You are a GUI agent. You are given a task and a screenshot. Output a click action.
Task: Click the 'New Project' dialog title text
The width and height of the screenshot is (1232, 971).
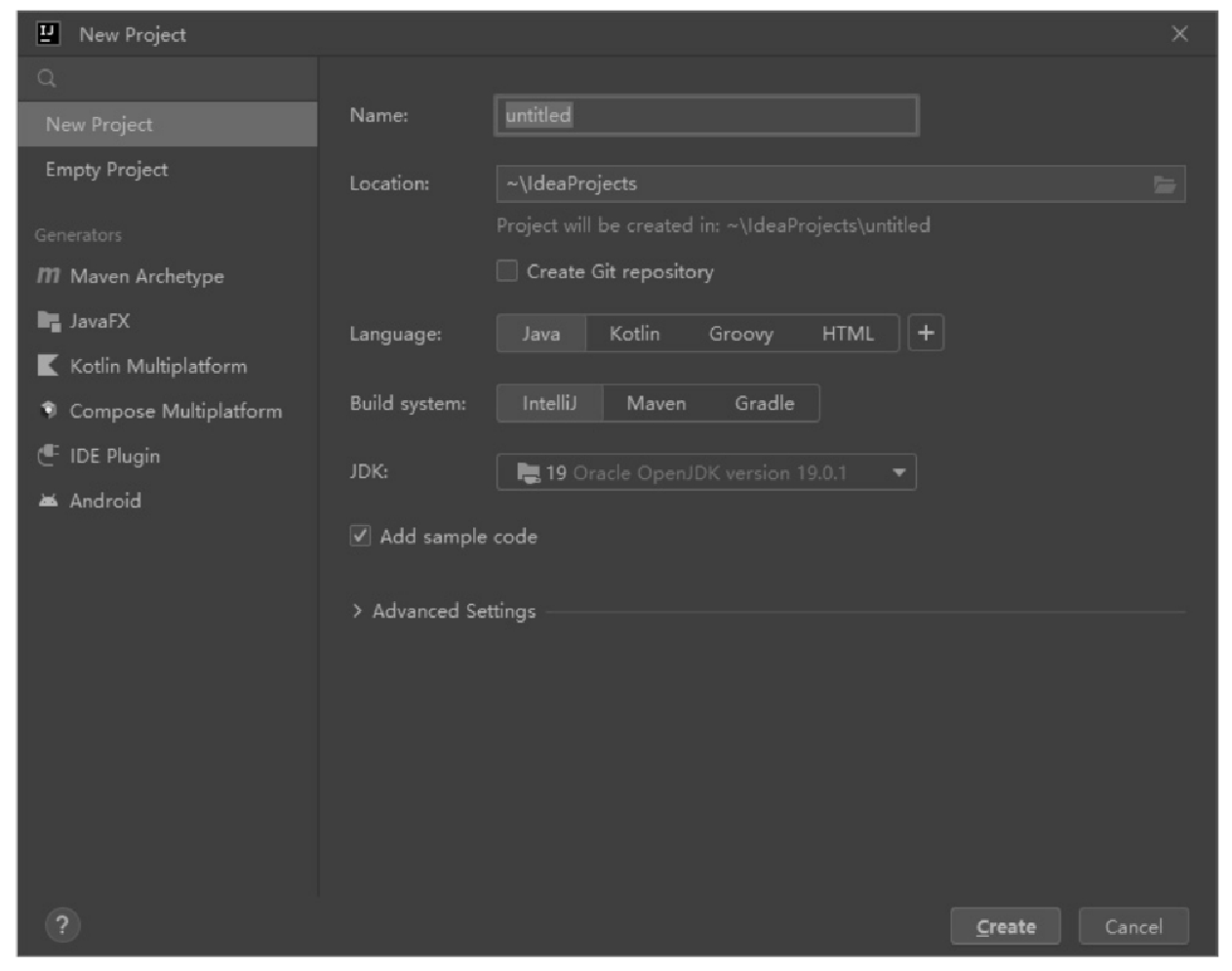pyautogui.click(x=133, y=35)
